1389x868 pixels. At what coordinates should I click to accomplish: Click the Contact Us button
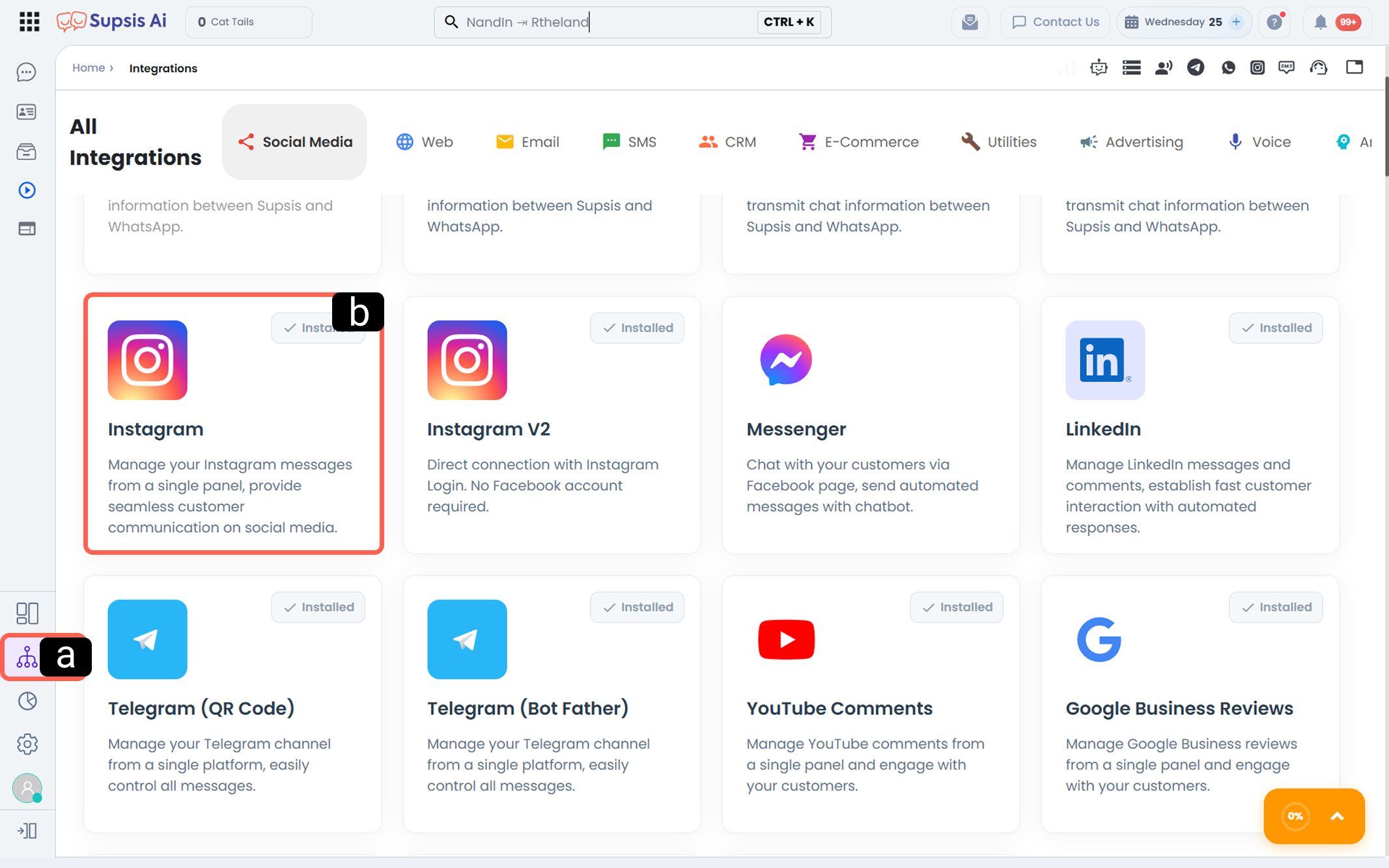(1056, 22)
